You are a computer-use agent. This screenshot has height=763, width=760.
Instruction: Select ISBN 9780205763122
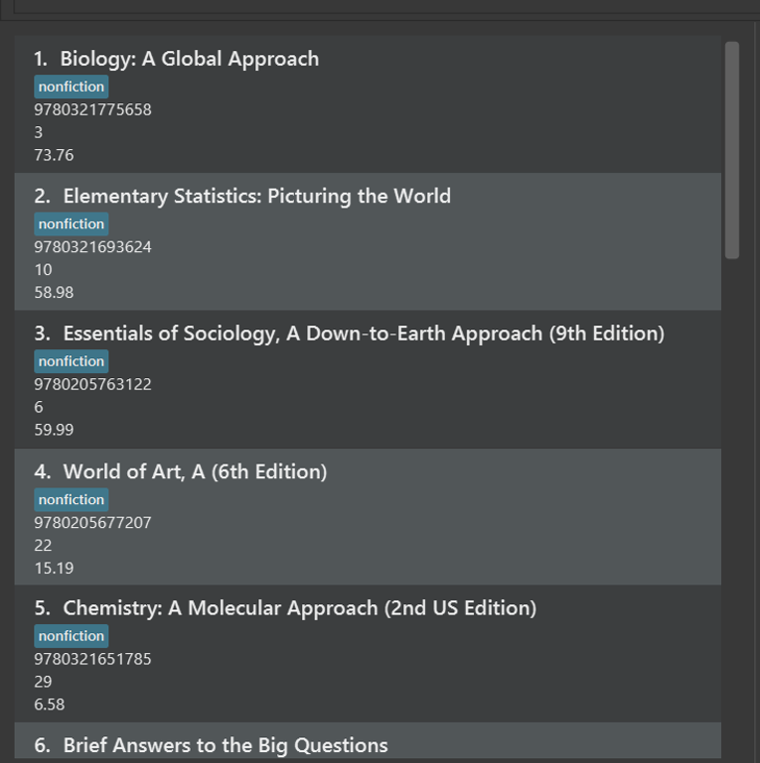(x=92, y=384)
